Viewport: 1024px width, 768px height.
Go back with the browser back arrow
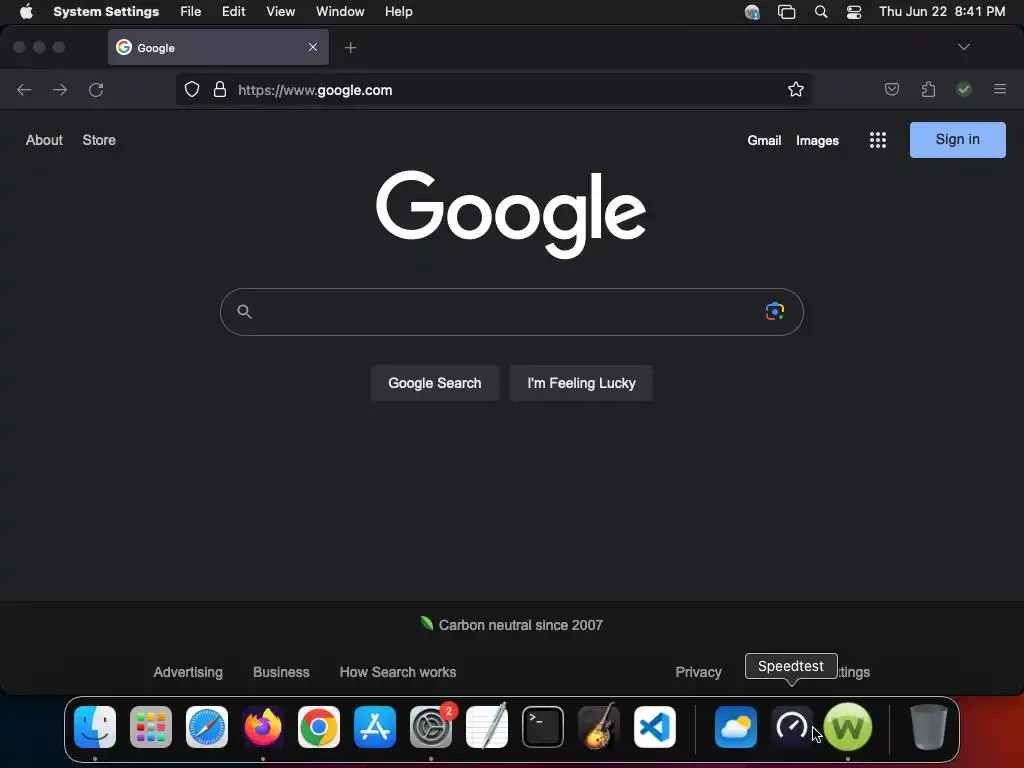click(x=24, y=89)
